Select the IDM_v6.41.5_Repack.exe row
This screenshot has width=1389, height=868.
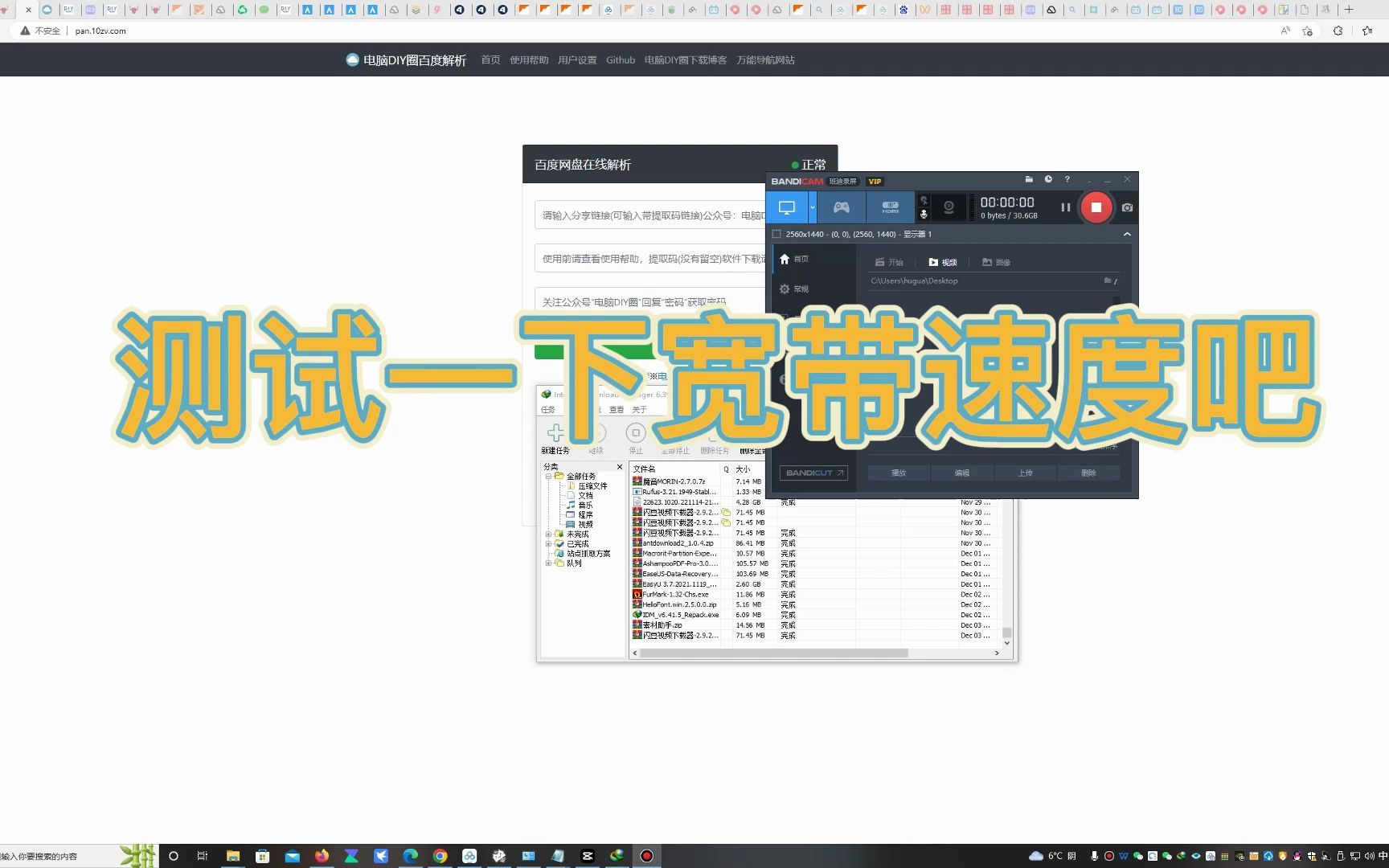point(815,615)
